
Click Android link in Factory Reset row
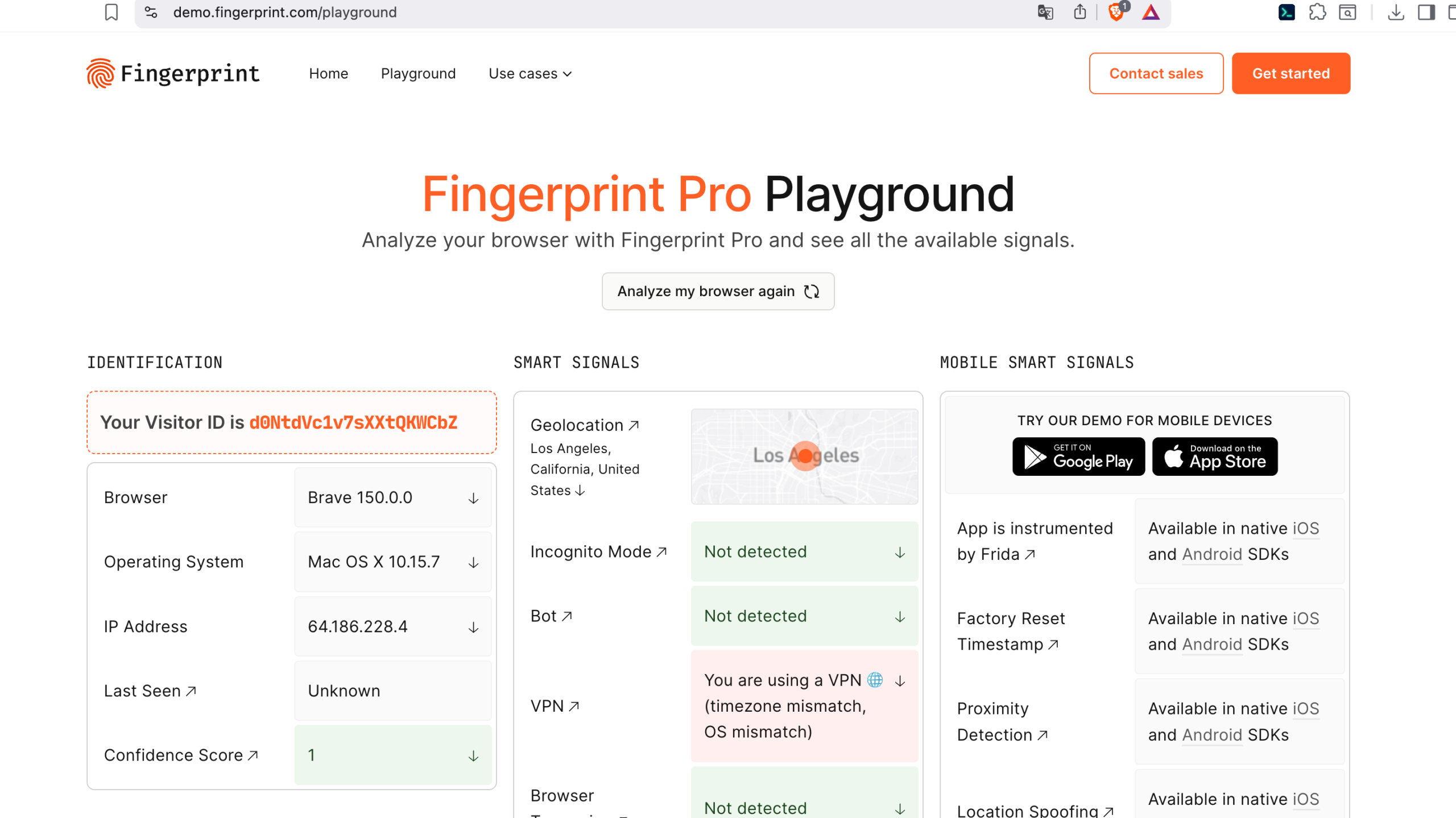tap(1212, 645)
